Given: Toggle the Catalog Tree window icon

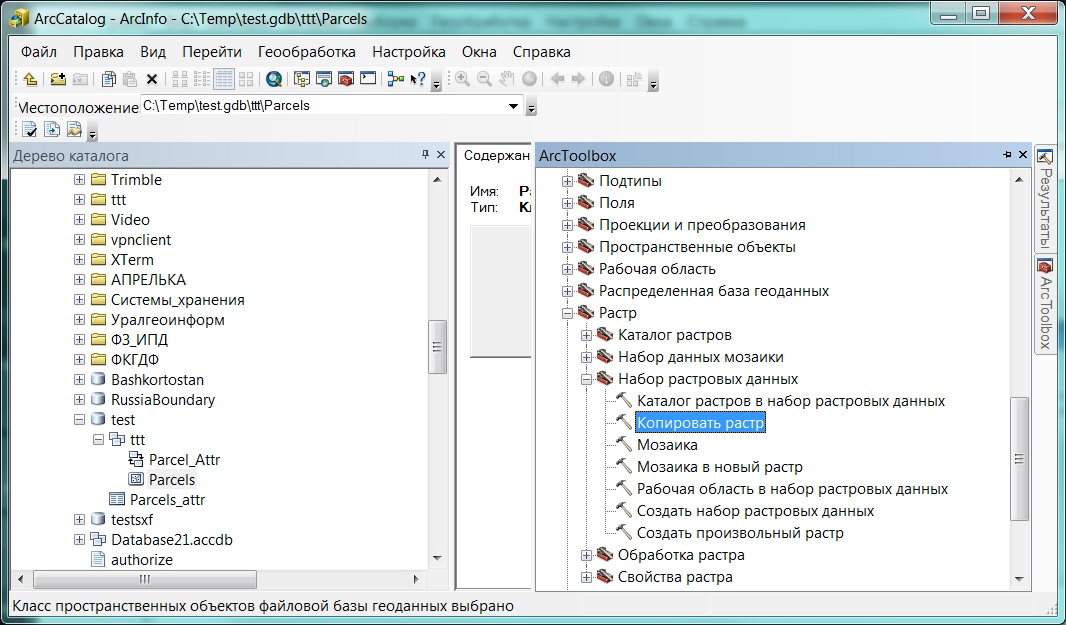Looking at the screenshot, I should click(x=301, y=79).
